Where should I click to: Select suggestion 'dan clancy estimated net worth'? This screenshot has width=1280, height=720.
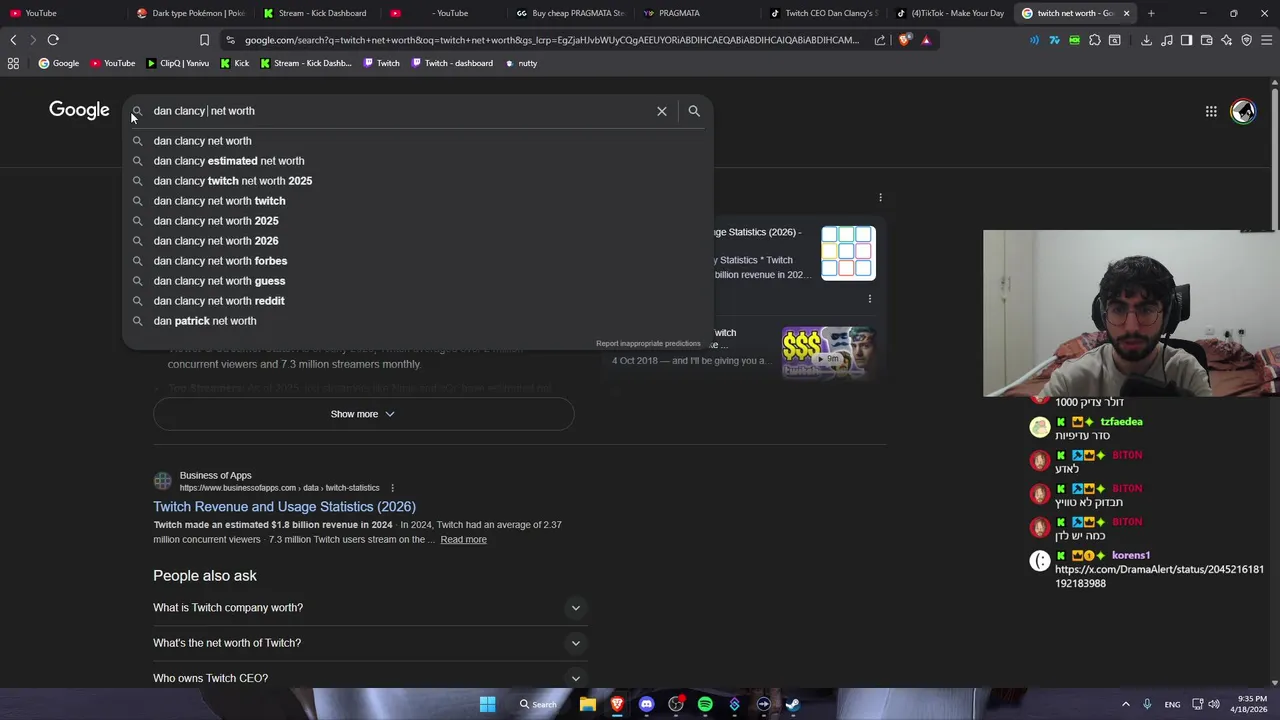pos(418,161)
